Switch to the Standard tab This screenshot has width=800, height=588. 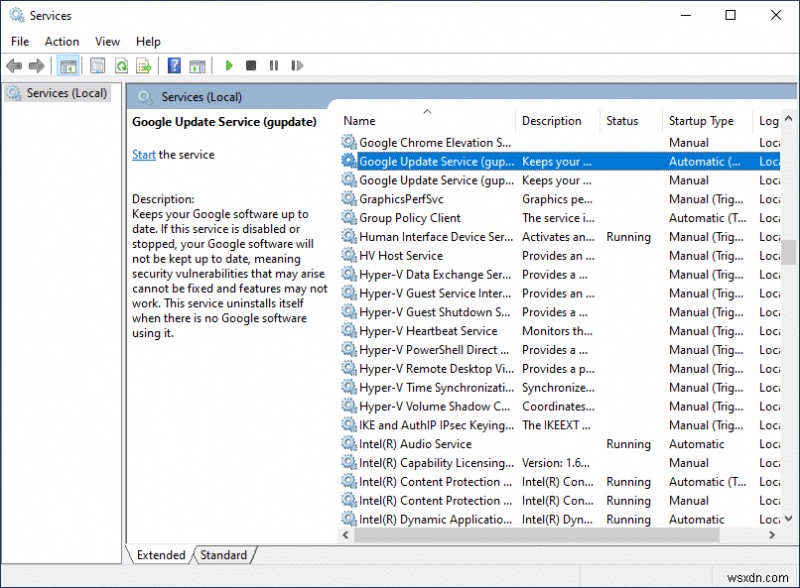224,555
